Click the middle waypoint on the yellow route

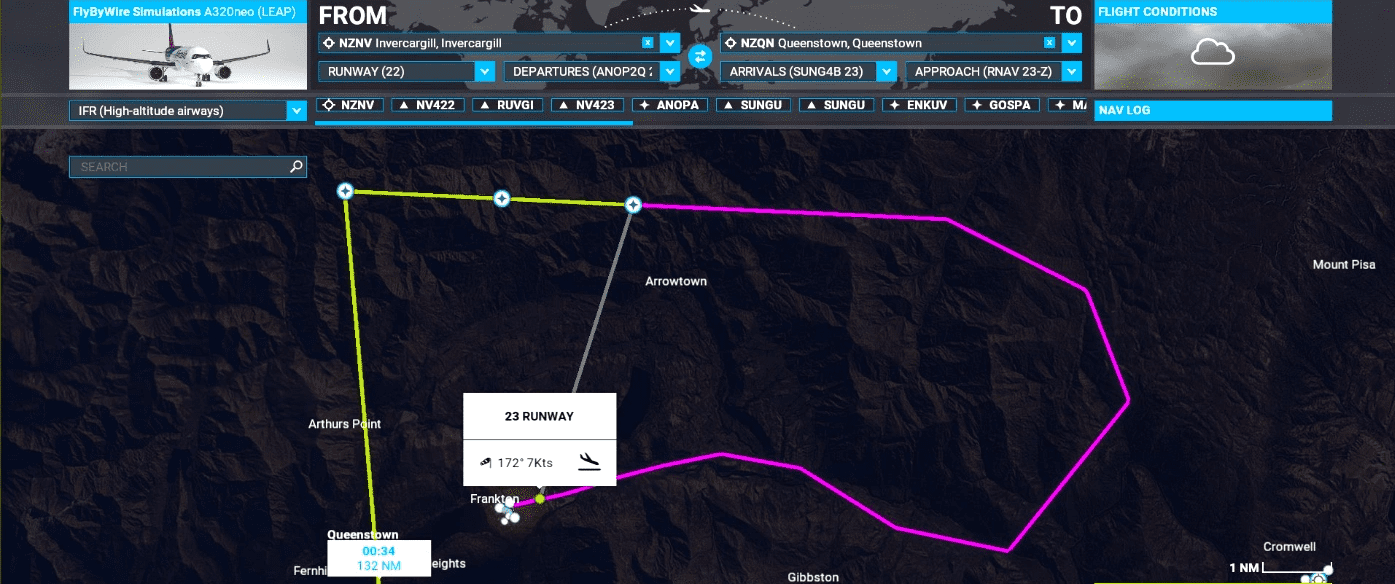coord(502,199)
